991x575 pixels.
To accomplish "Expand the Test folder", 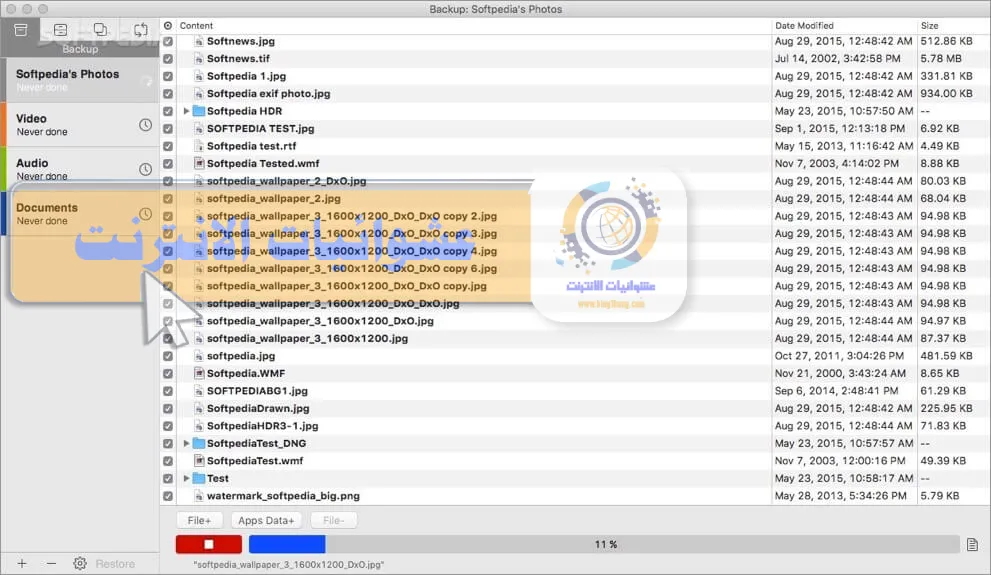I will coord(186,478).
